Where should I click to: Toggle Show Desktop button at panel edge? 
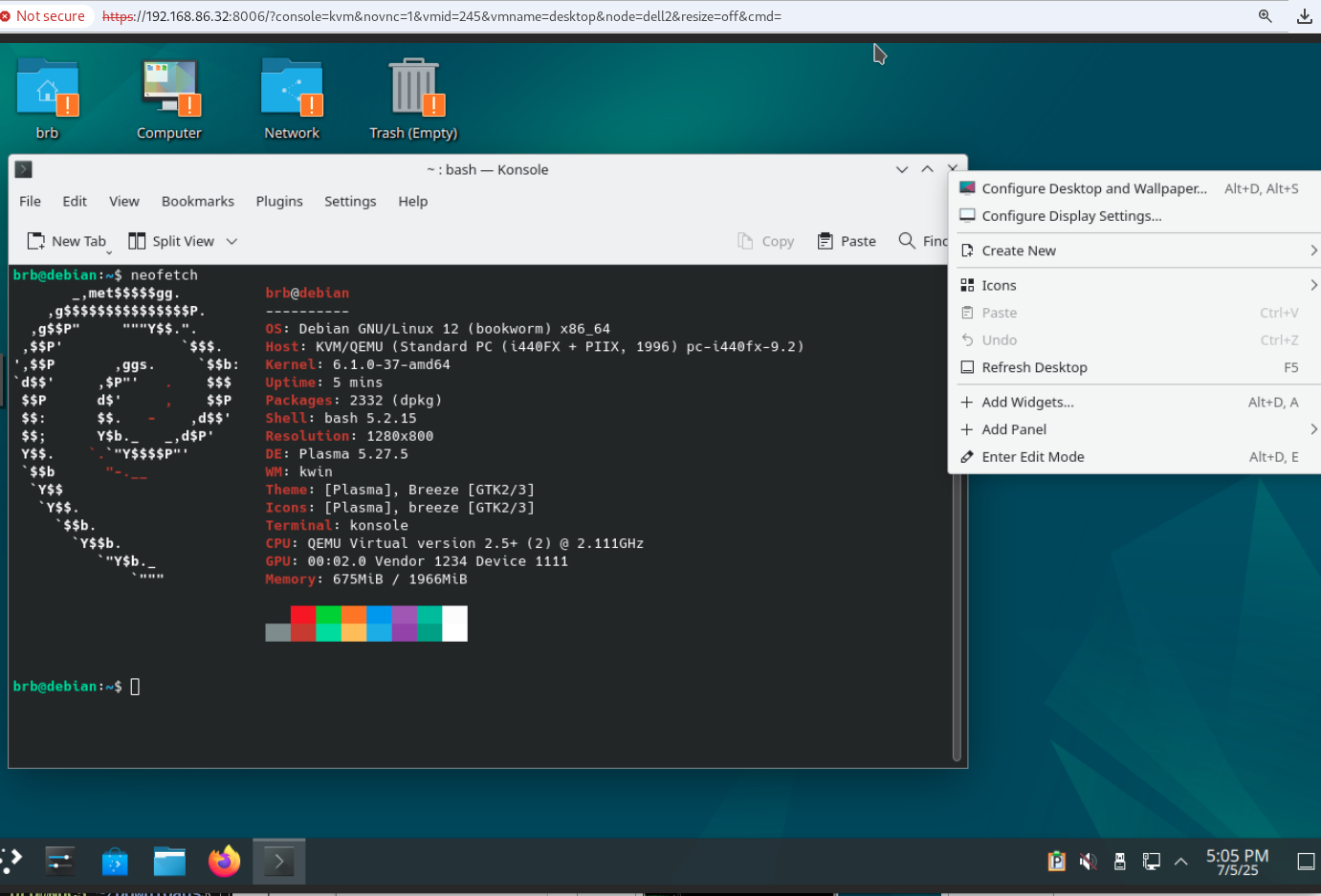click(1306, 862)
